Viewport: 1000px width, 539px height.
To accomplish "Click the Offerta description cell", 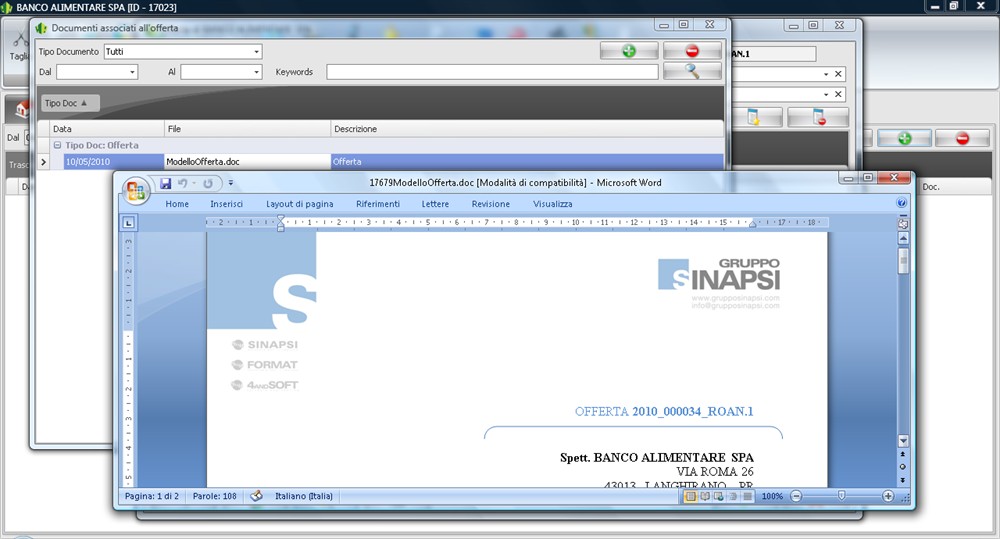I will pyautogui.click(x=527, y=162).
